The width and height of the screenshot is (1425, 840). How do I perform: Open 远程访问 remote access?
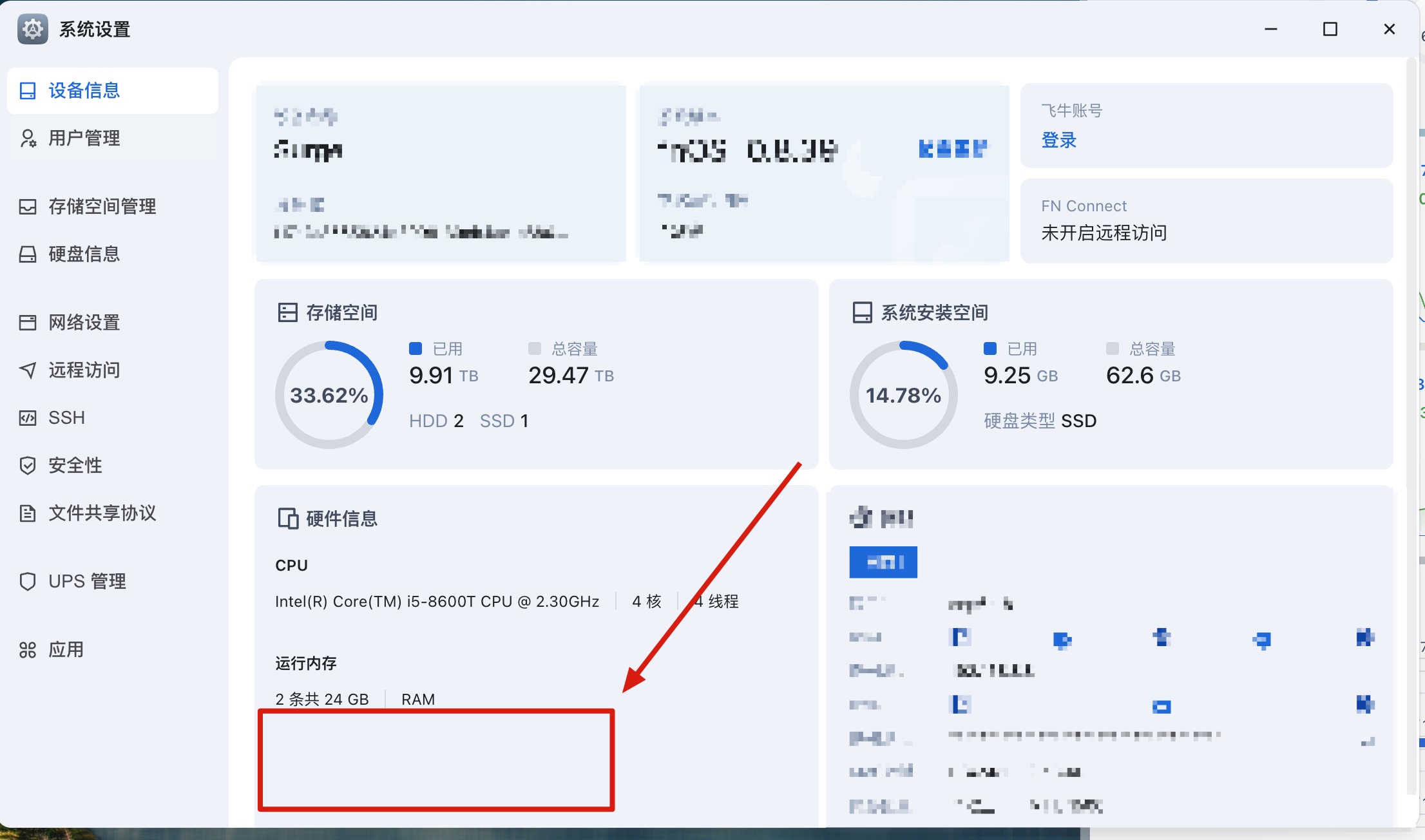[x=113, y=370]
